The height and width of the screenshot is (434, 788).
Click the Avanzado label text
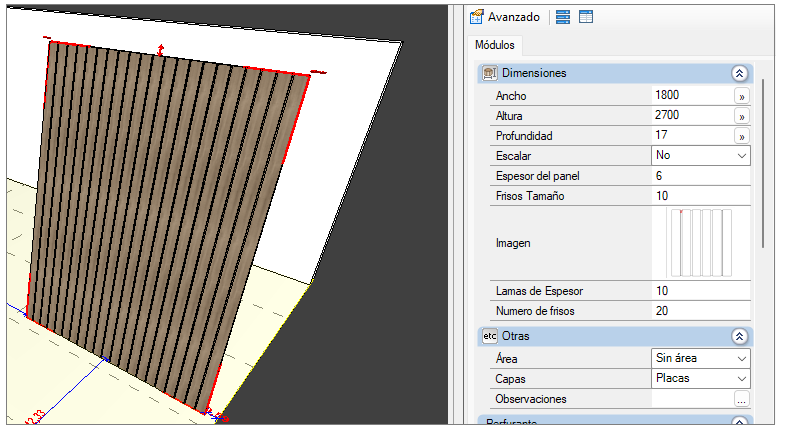pyautogui.click(x=514, y=17)
